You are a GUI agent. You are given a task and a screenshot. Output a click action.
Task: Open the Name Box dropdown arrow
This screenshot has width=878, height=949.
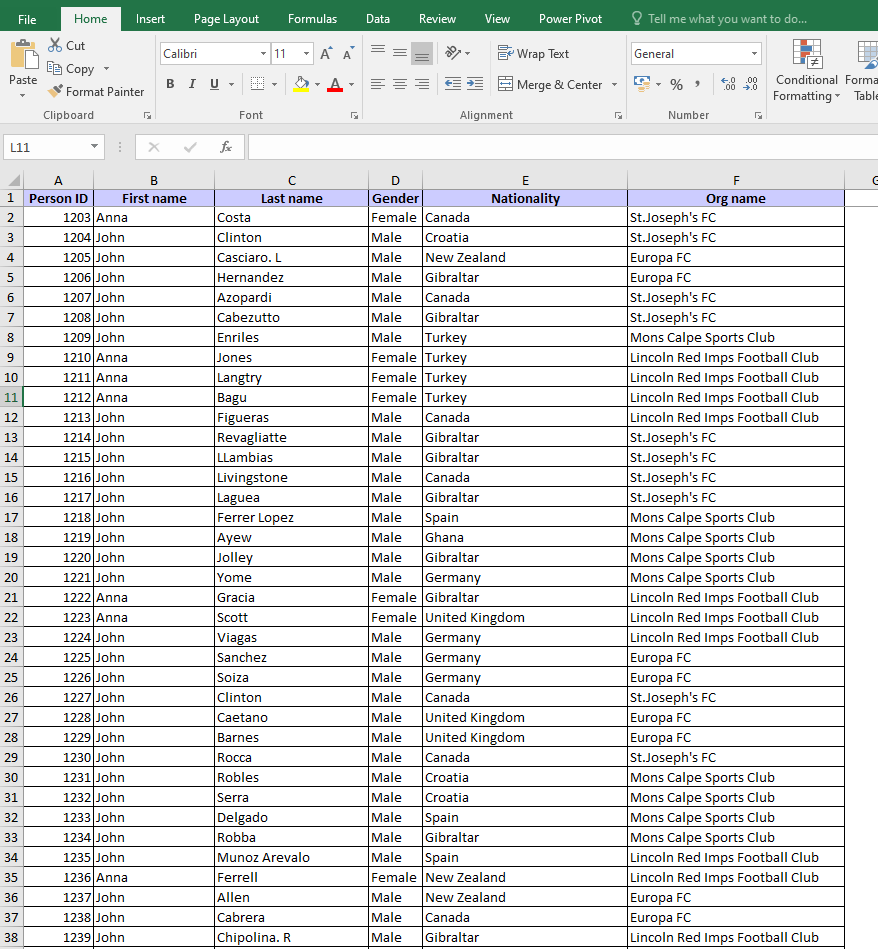pyautogui.click(x=95, y=147)
